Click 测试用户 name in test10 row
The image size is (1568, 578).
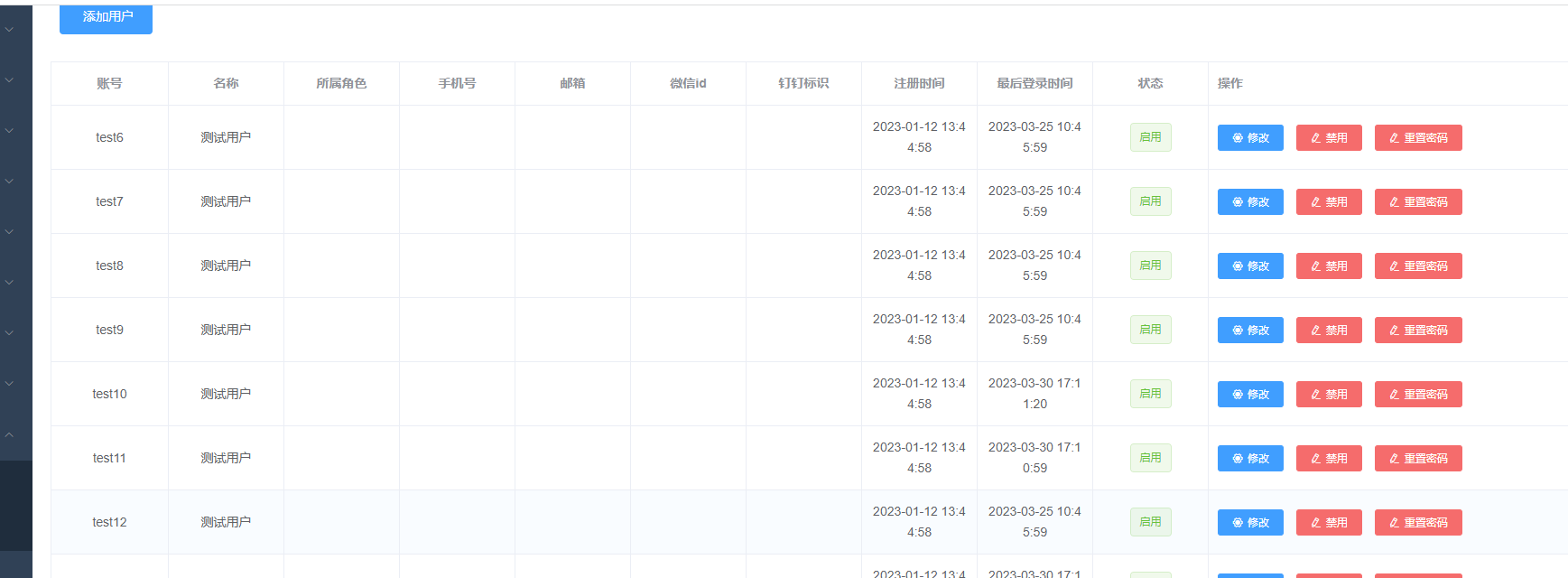[x=226, y=394]
